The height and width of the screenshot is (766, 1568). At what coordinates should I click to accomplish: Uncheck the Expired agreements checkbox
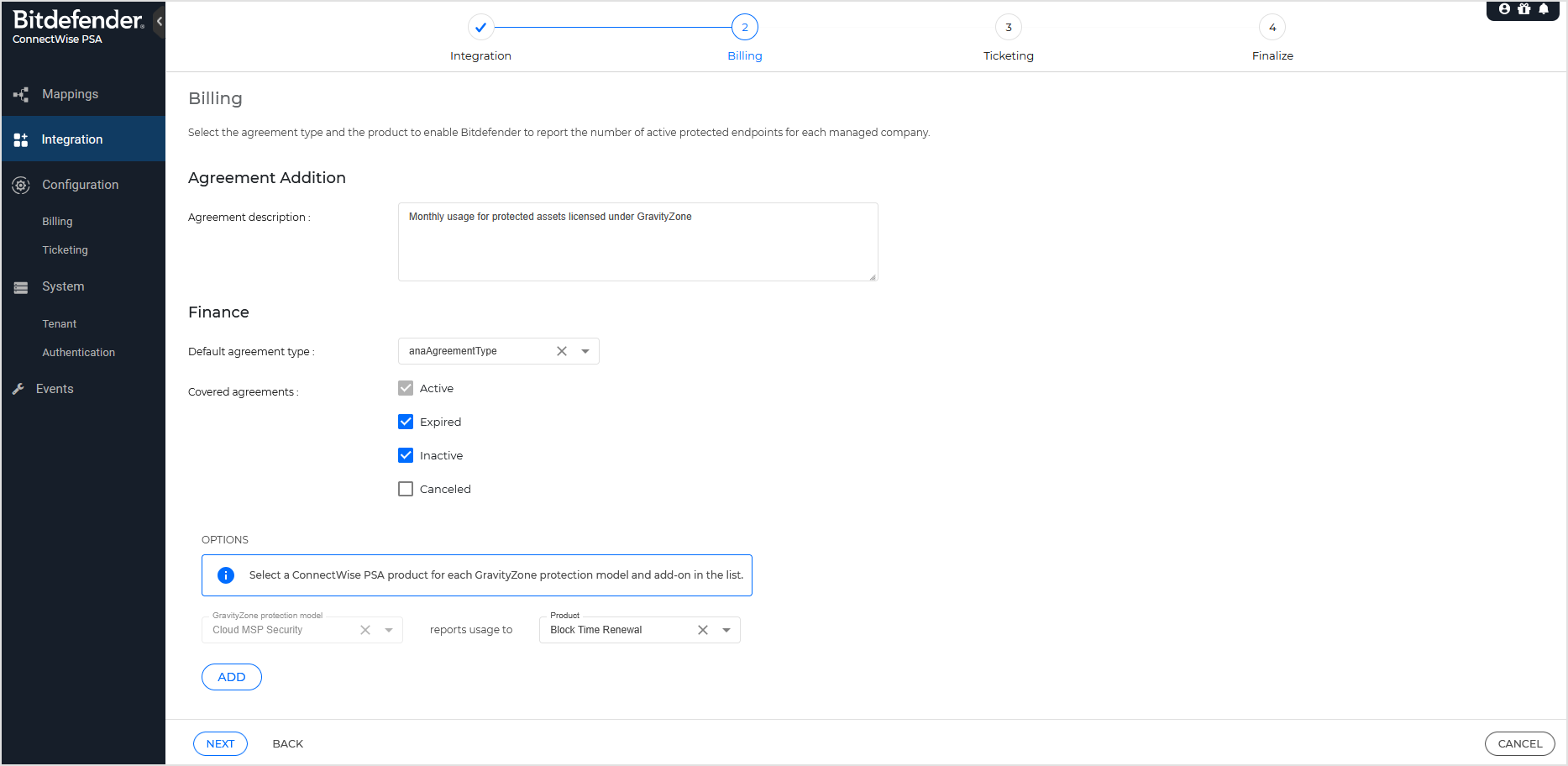tap(406, 422)
